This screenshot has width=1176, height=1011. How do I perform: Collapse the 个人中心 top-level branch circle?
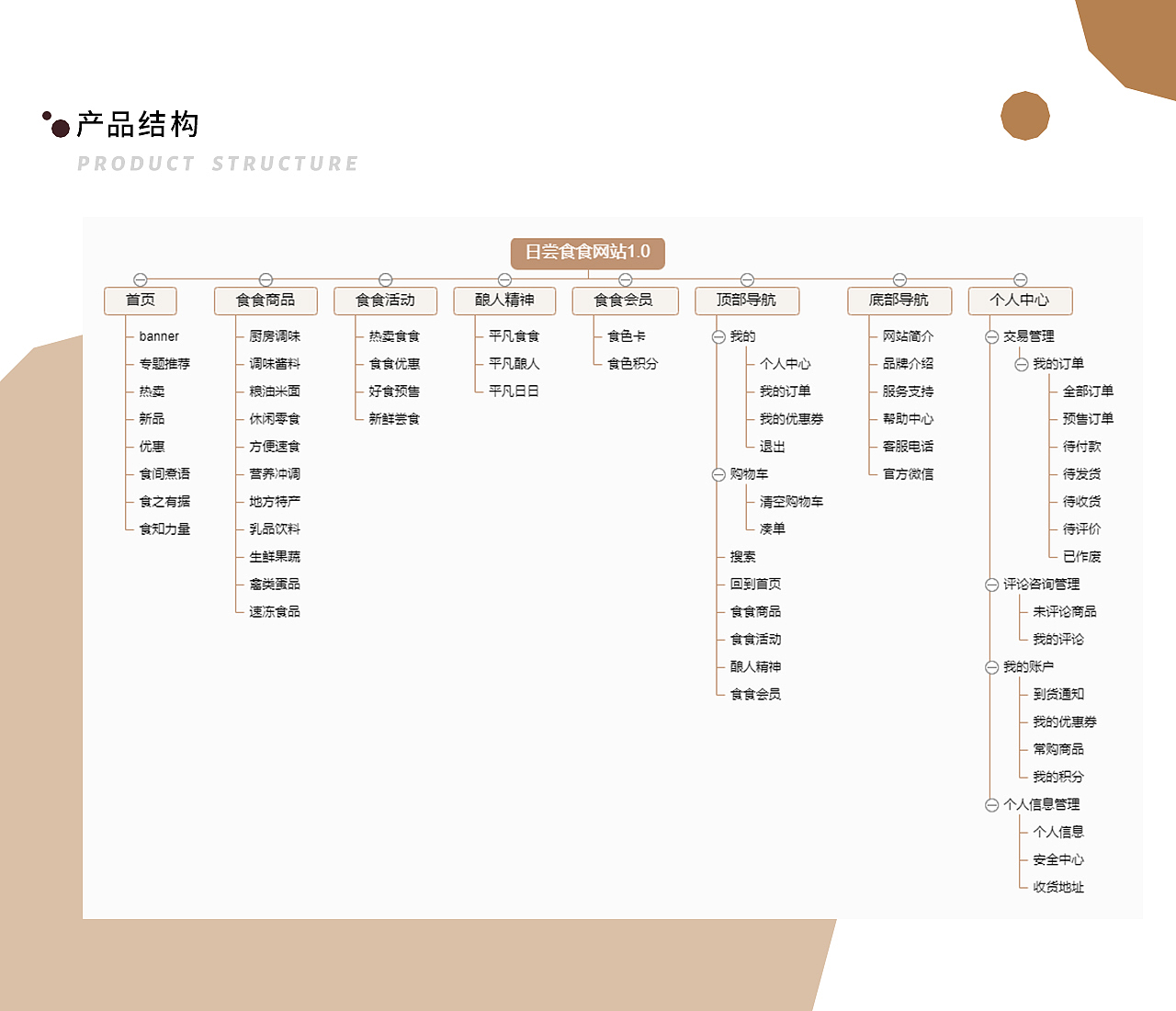tap(1020, 279)
